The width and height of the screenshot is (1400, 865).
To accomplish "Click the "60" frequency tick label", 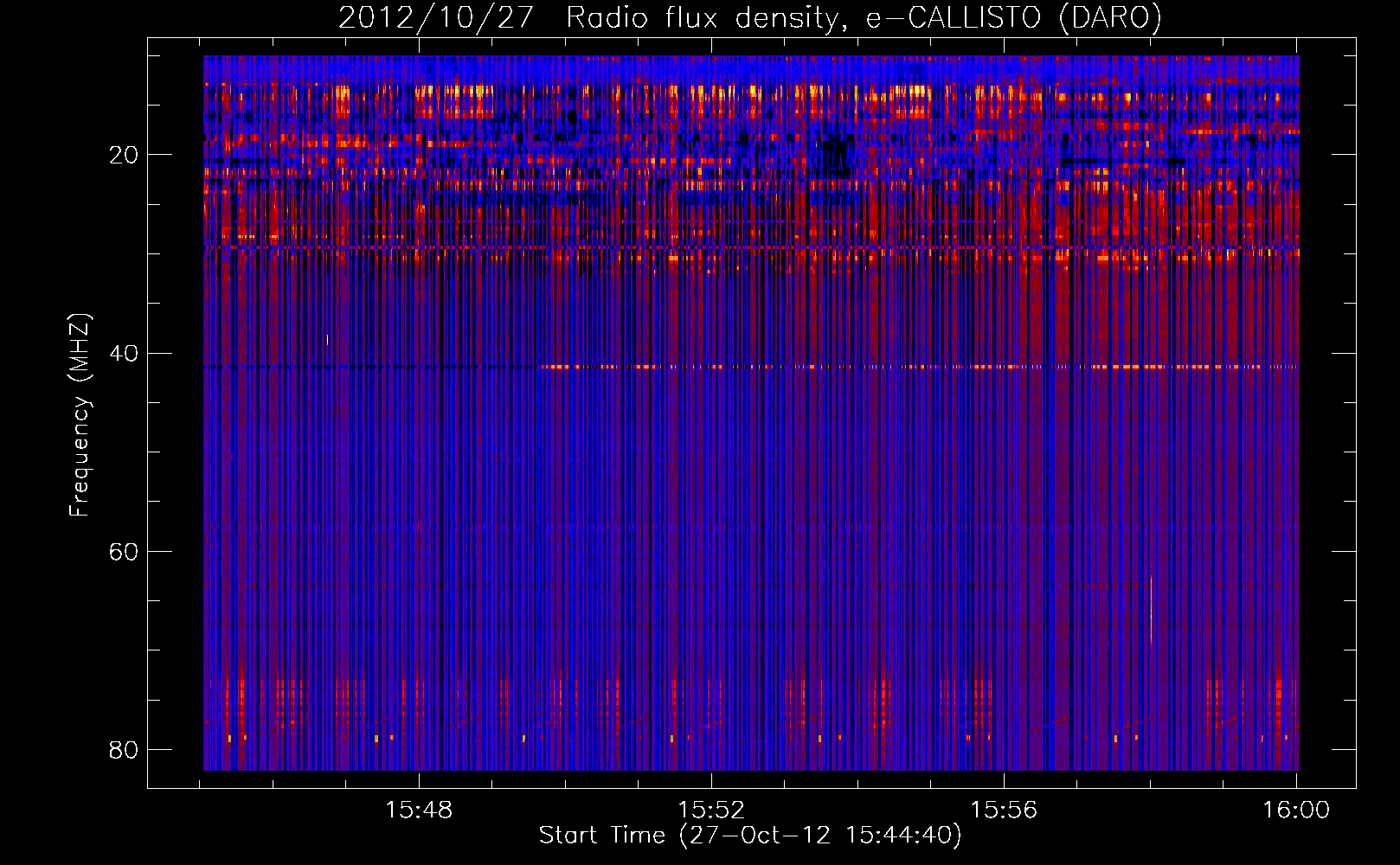I will pos(124,552).
